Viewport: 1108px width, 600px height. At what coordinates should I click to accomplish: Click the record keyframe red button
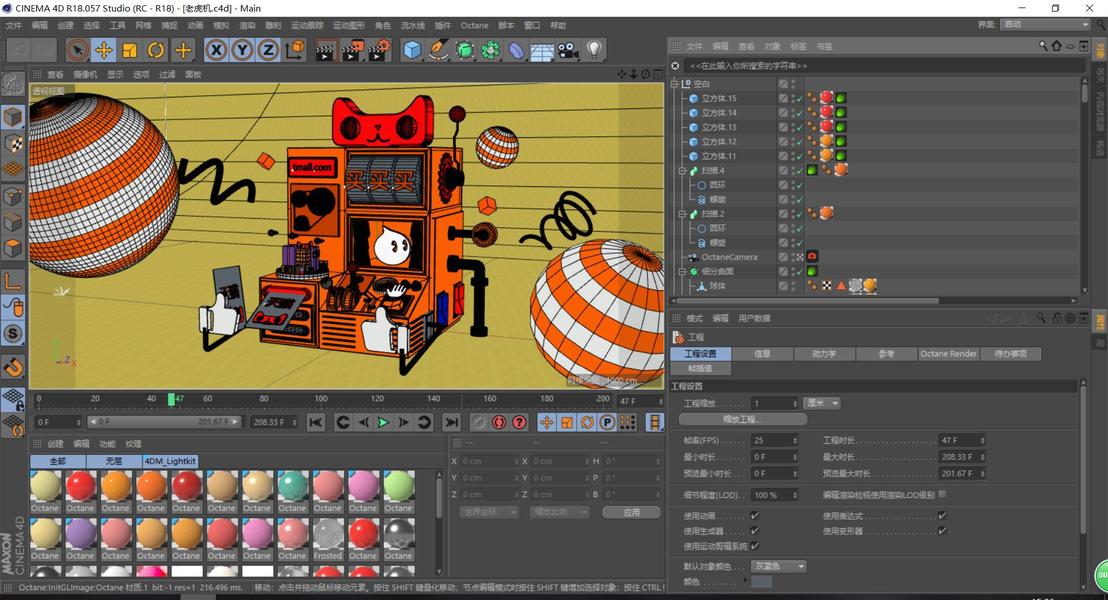(499, 422)
